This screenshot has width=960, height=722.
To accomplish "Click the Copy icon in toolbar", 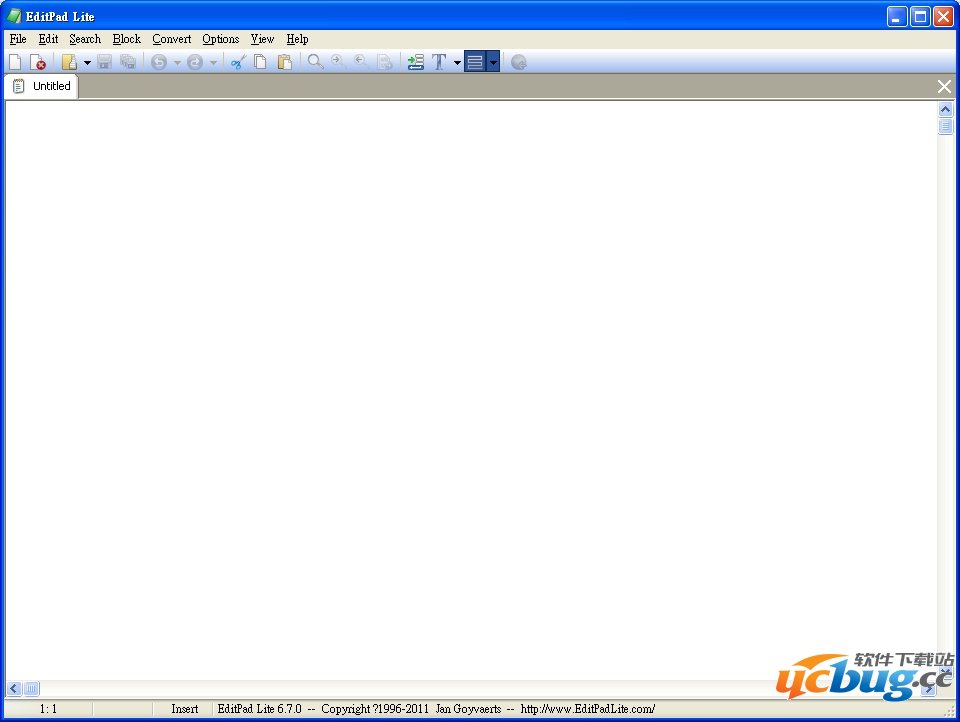I will (260, 62).
